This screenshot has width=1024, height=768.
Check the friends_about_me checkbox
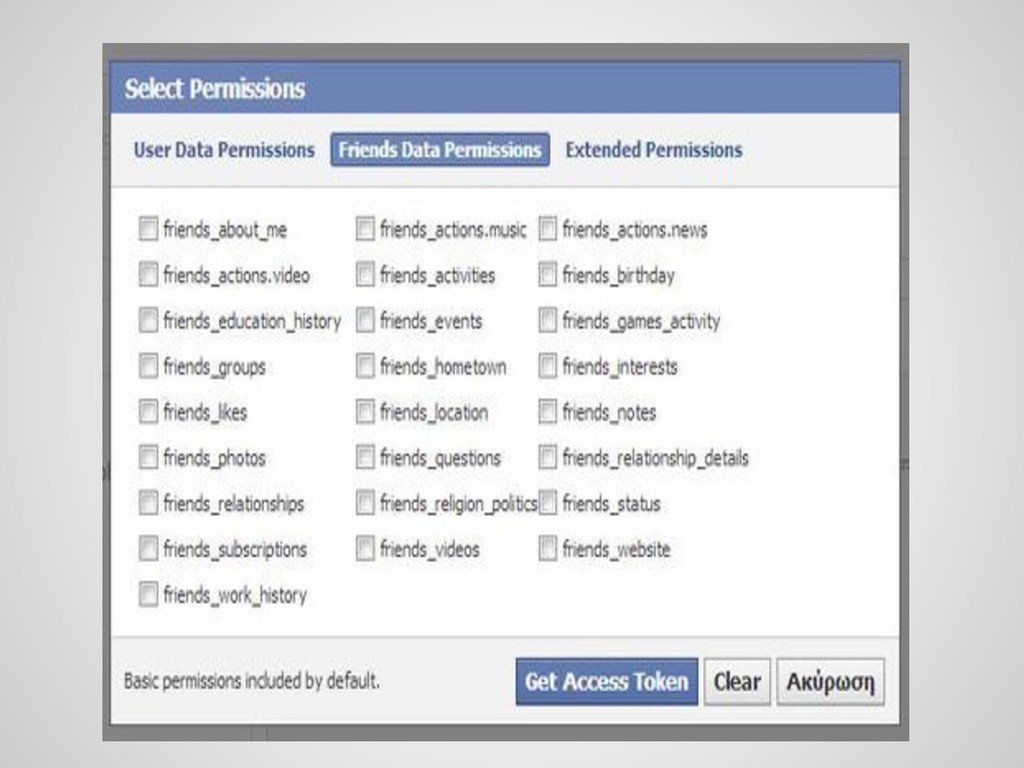148,230
